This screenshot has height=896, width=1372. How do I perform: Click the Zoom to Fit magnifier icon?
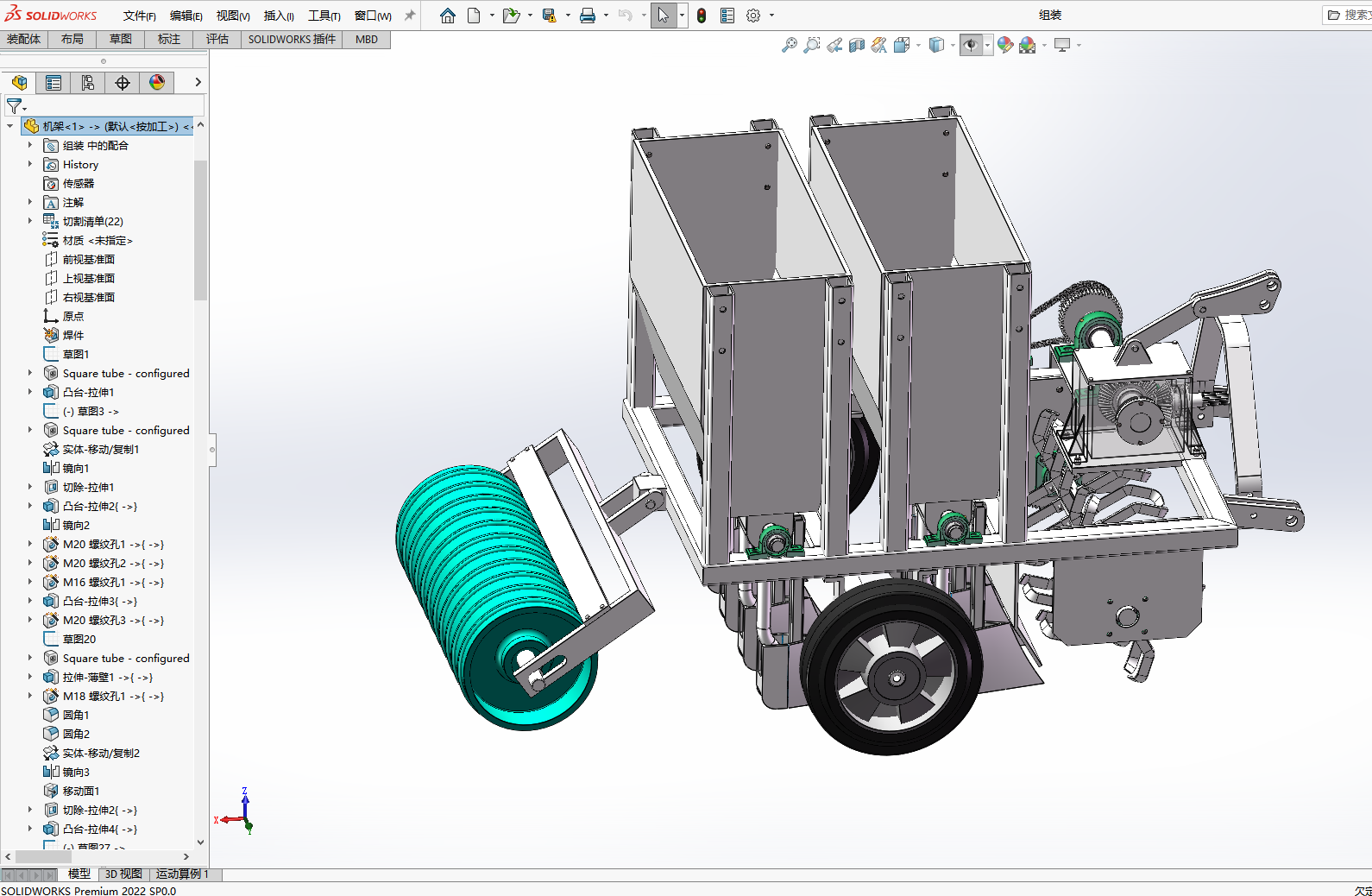(789, 46)
